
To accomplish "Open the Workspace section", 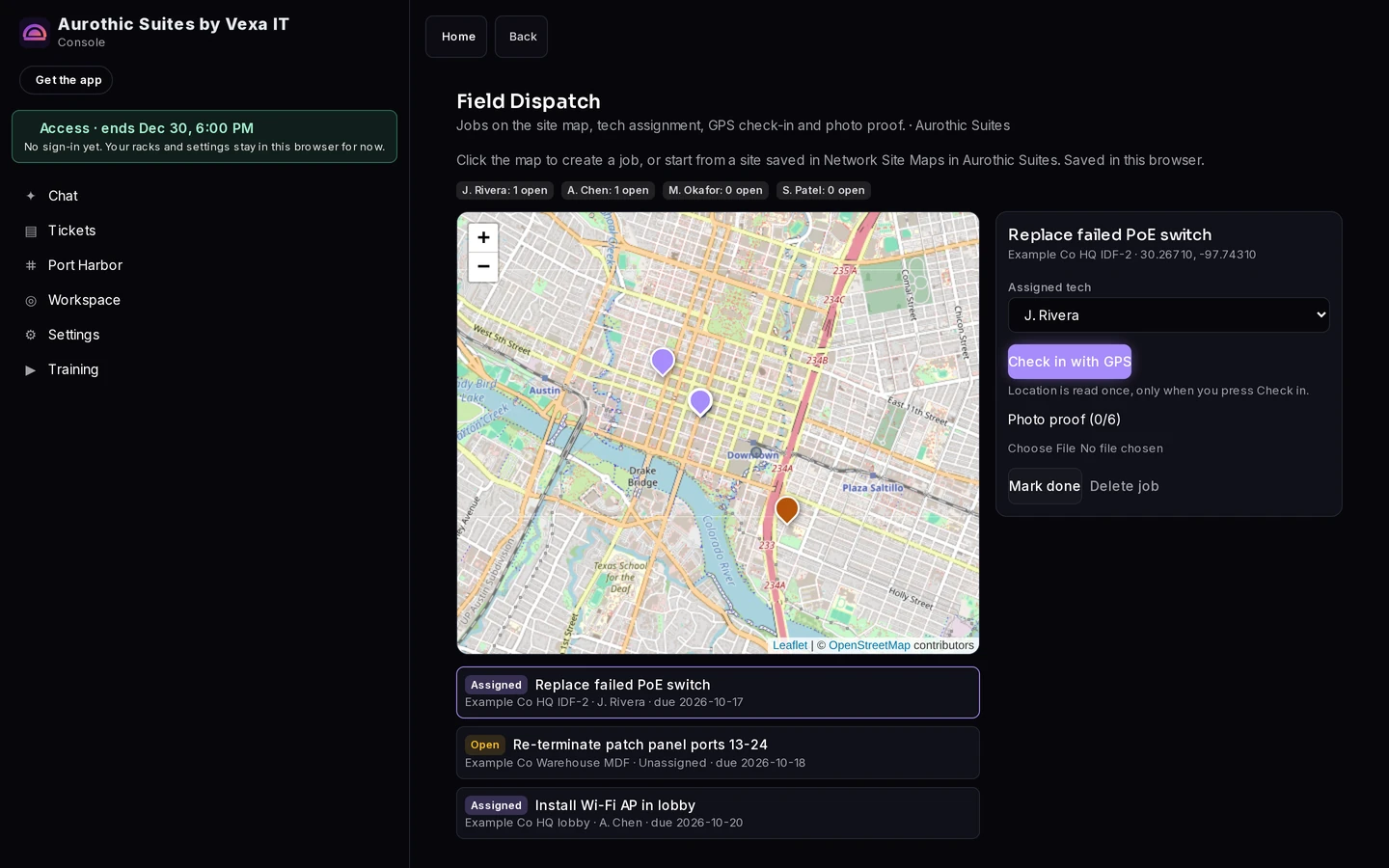I will [204, 300].
